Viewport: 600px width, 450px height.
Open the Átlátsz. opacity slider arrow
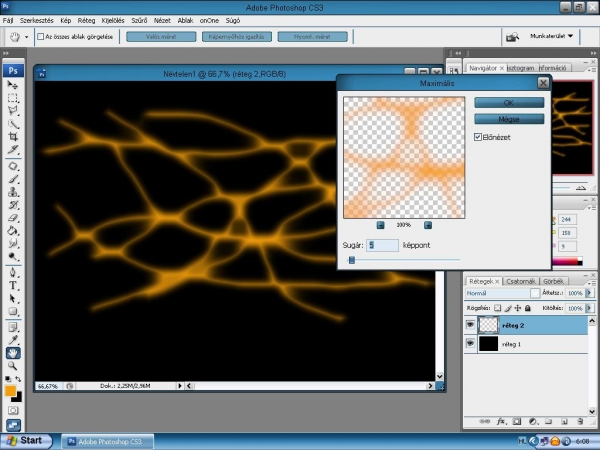589,293
